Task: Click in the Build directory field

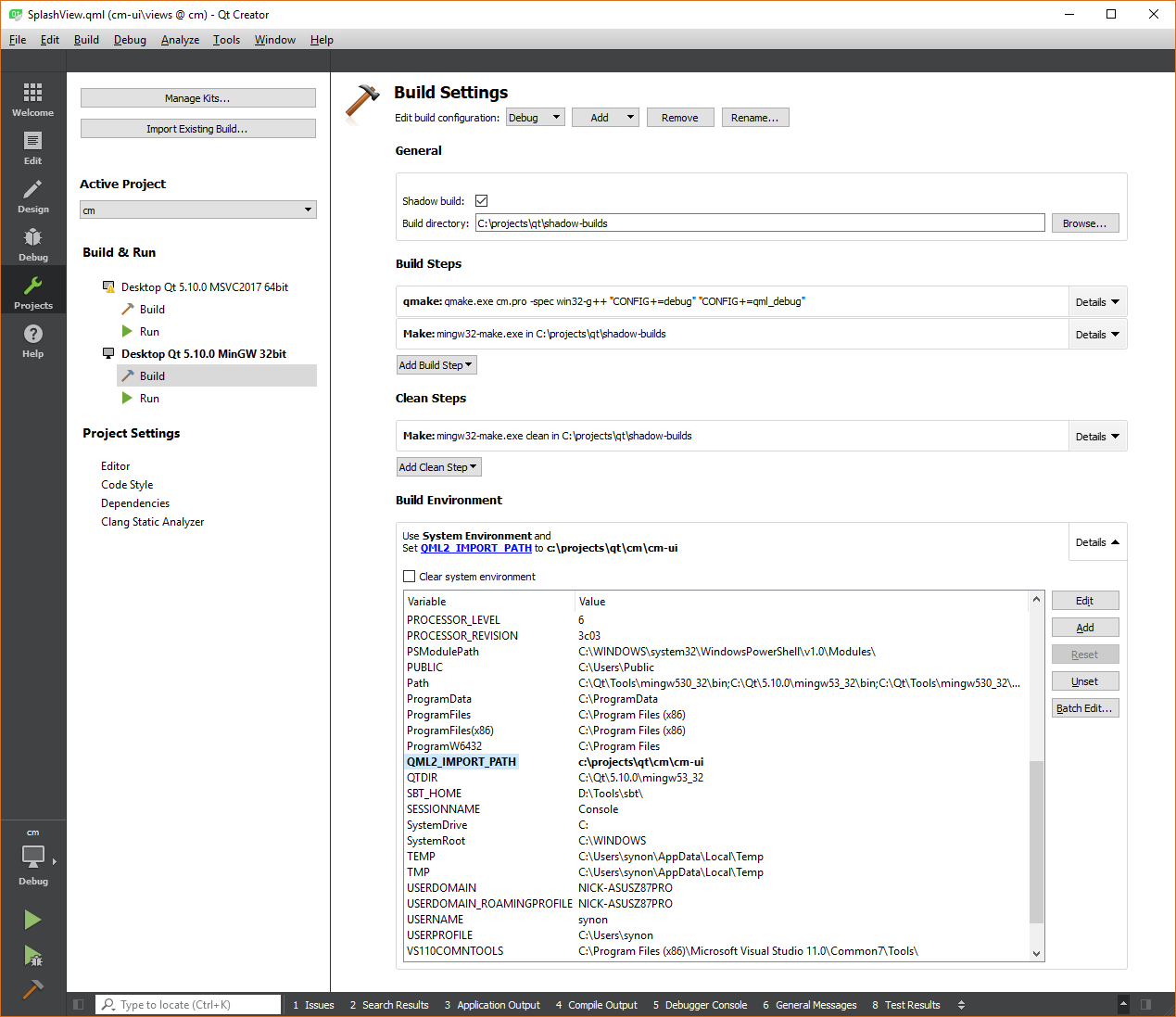Action: [760, 223]
